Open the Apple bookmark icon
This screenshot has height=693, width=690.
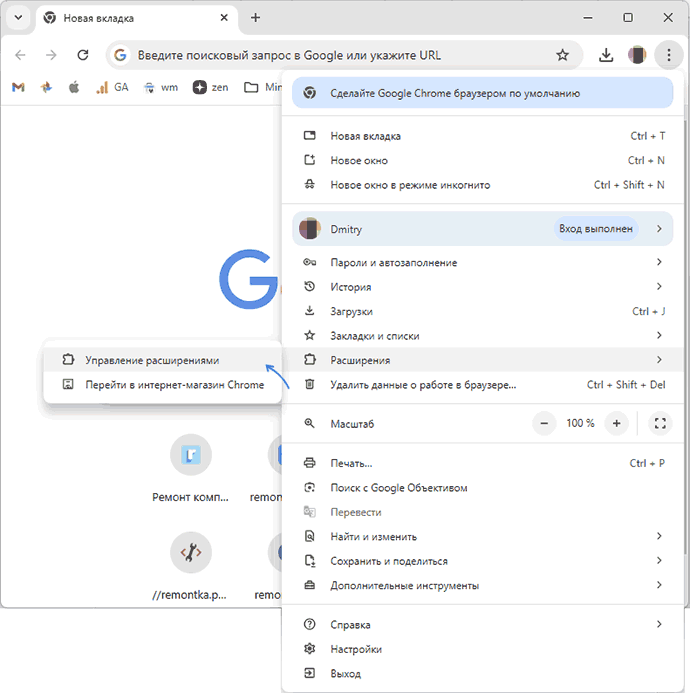(74, 88)
